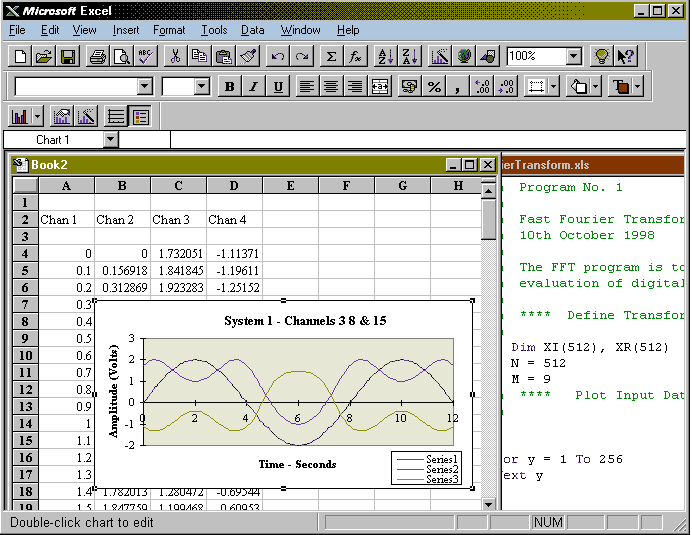Save the workbook with the floppy disk icon

pyautogui.click(x=68, y=57)
